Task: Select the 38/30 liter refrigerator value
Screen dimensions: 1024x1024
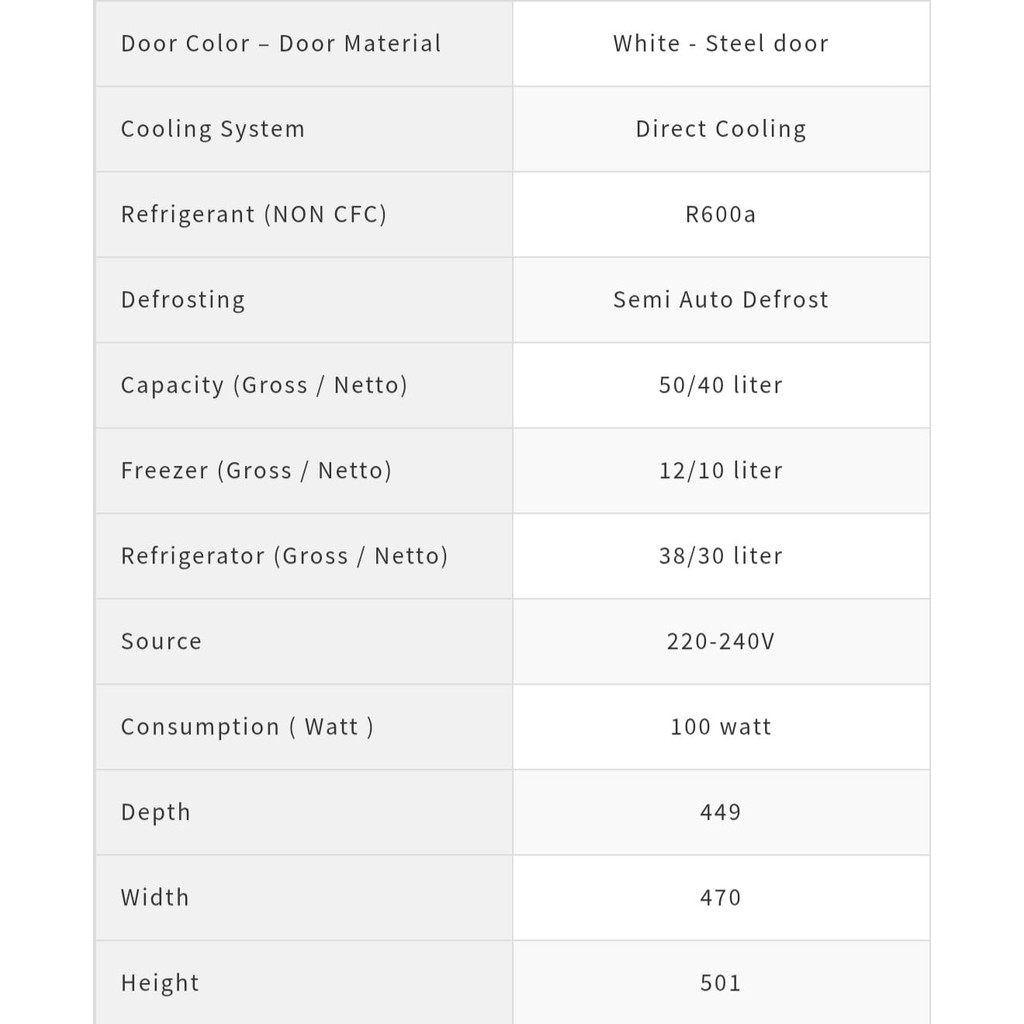Action: [721, 556]
